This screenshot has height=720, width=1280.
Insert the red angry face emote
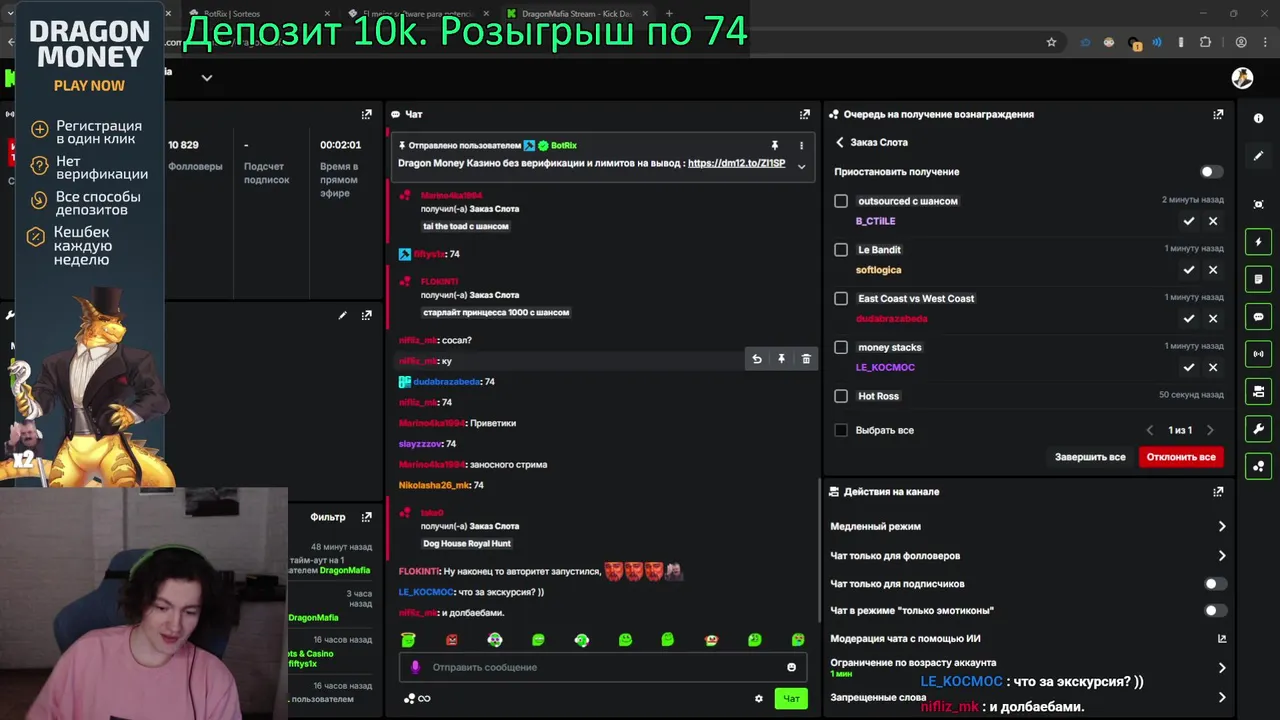(451, 639)
